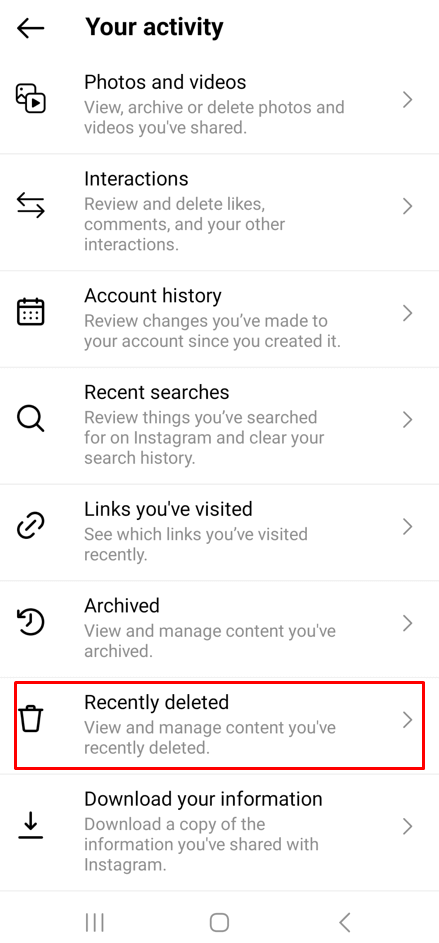Expand Account history using right chevron
Image resolution: width=439 pixels, height=943 pixels.
point(408,313)
